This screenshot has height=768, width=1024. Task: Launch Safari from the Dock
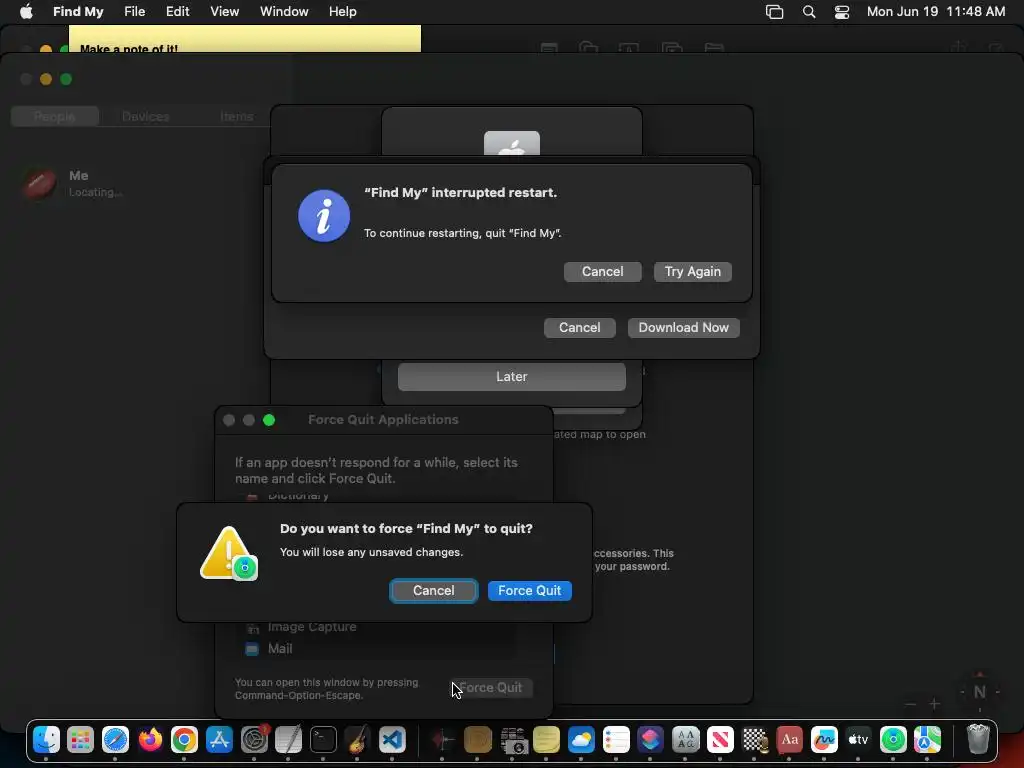point(116,740)
